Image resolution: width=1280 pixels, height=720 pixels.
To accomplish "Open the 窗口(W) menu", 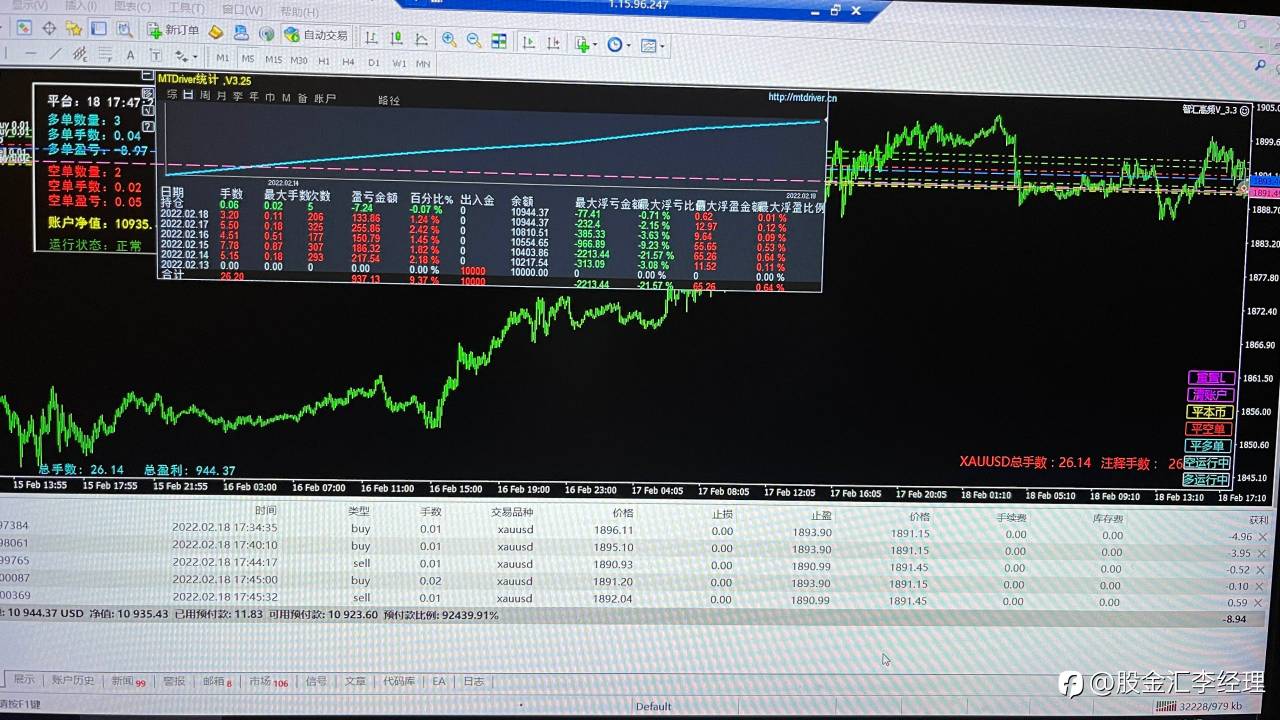I will 242,10.
